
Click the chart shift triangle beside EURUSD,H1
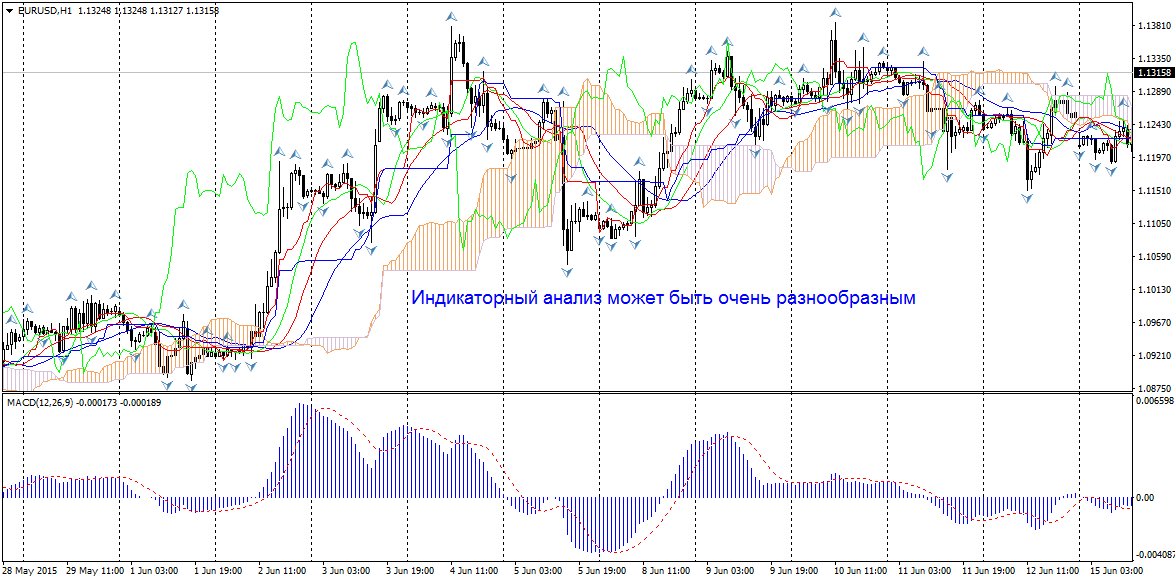tap(9, 10)
